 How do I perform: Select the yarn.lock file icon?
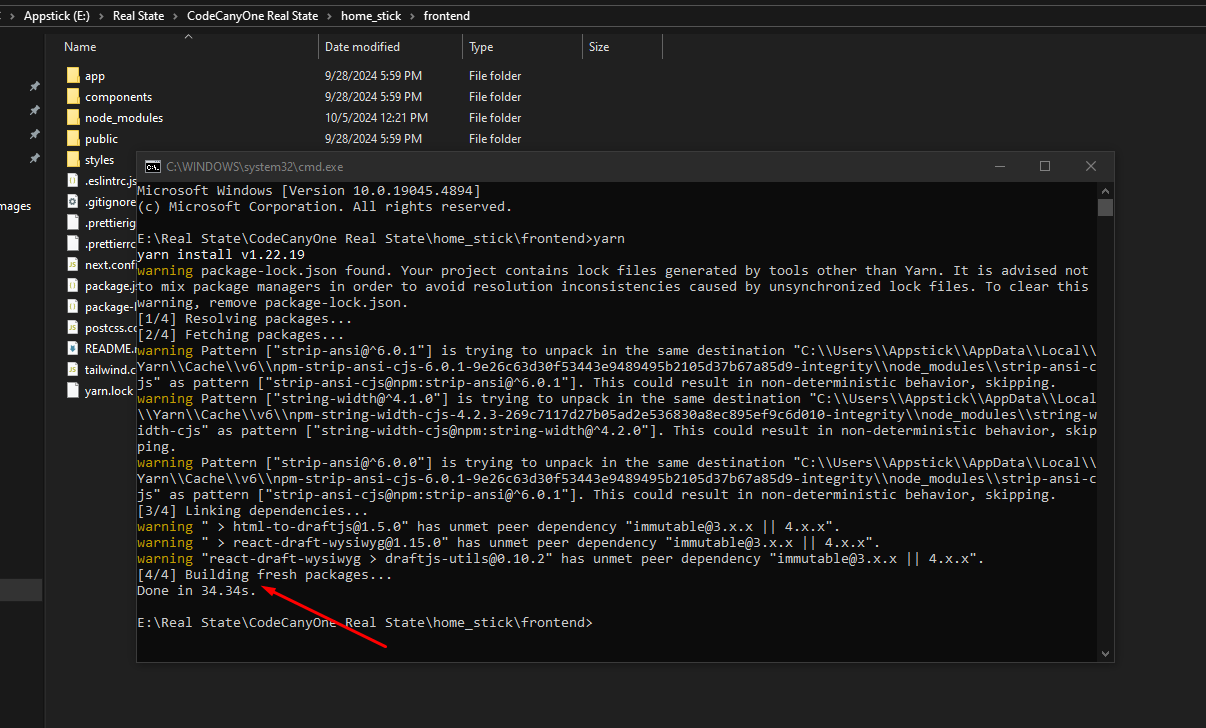pos(73,391)
